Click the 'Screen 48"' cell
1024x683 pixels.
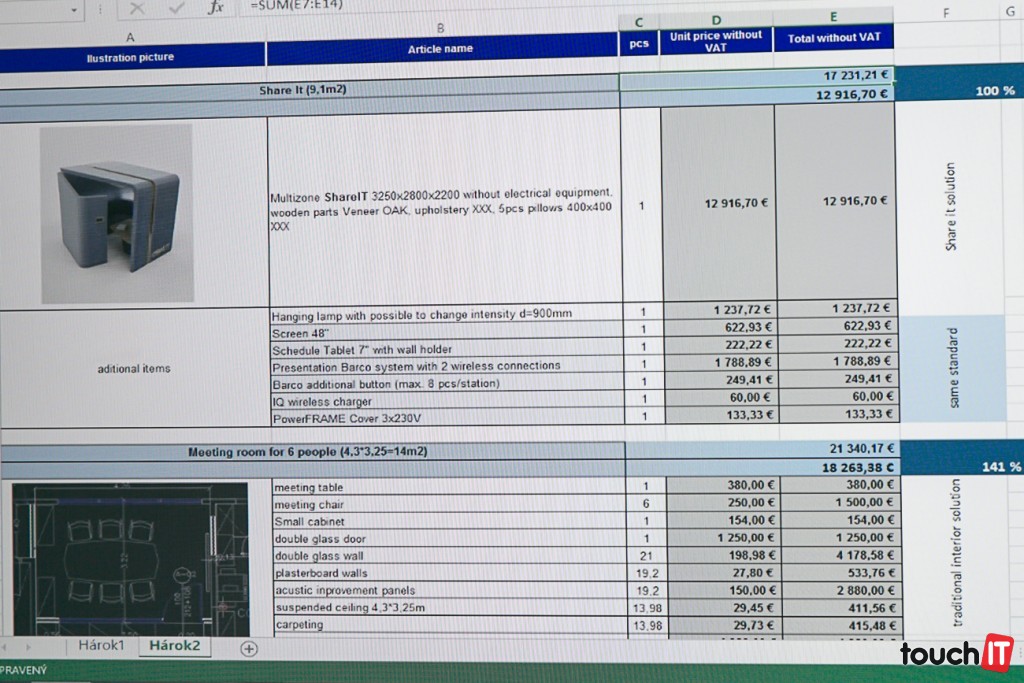(447, 332)
